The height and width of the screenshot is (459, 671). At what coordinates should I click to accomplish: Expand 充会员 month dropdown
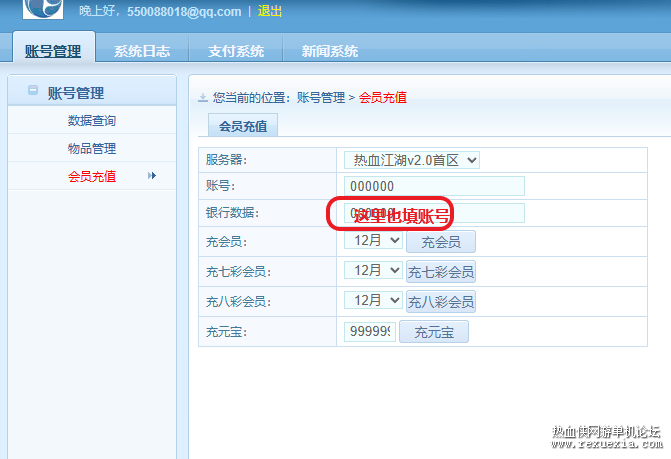[x=373, y=240]
